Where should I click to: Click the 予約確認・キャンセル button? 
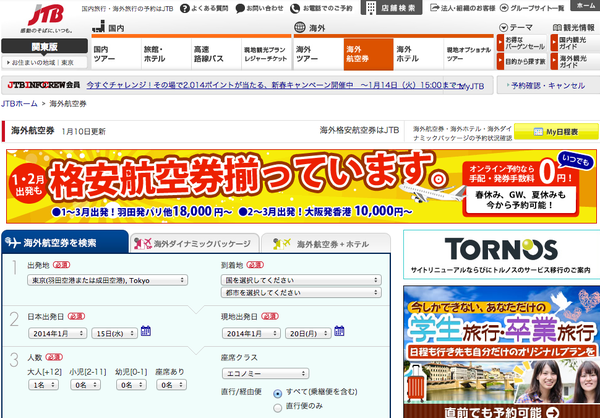(548, 85)
